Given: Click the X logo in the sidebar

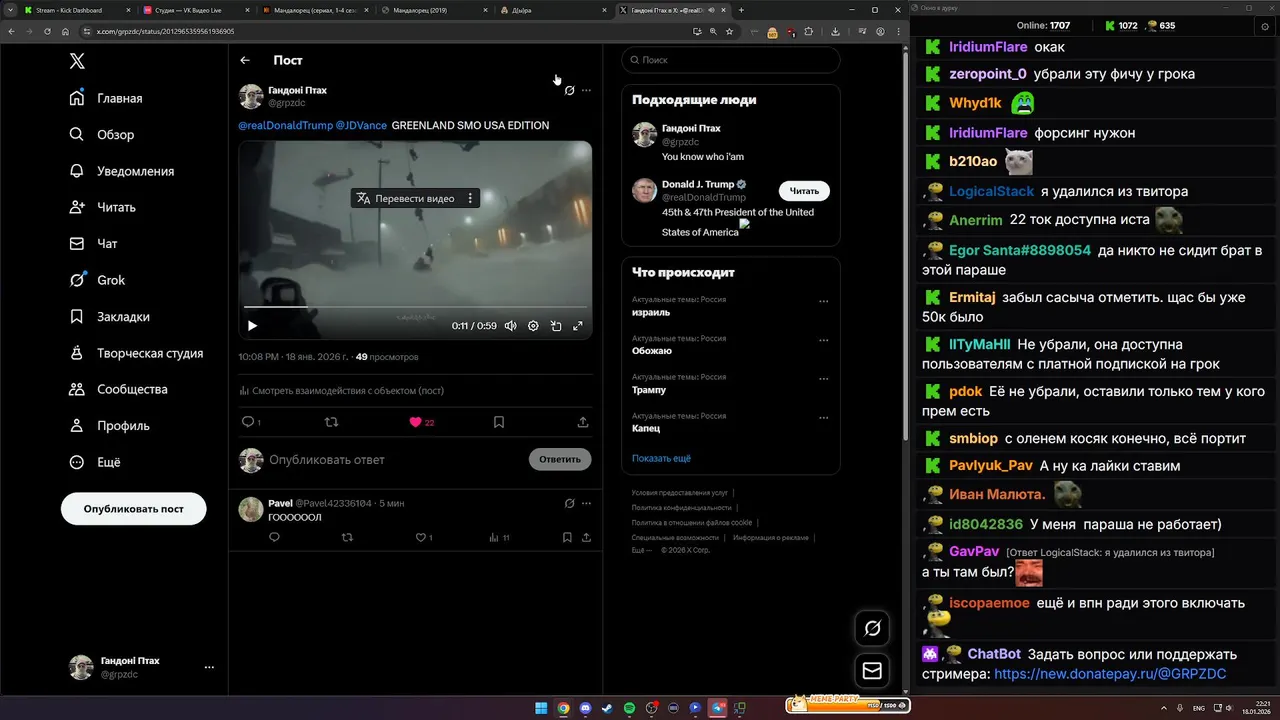Looking at the screenshot, I should click(77, 61).
